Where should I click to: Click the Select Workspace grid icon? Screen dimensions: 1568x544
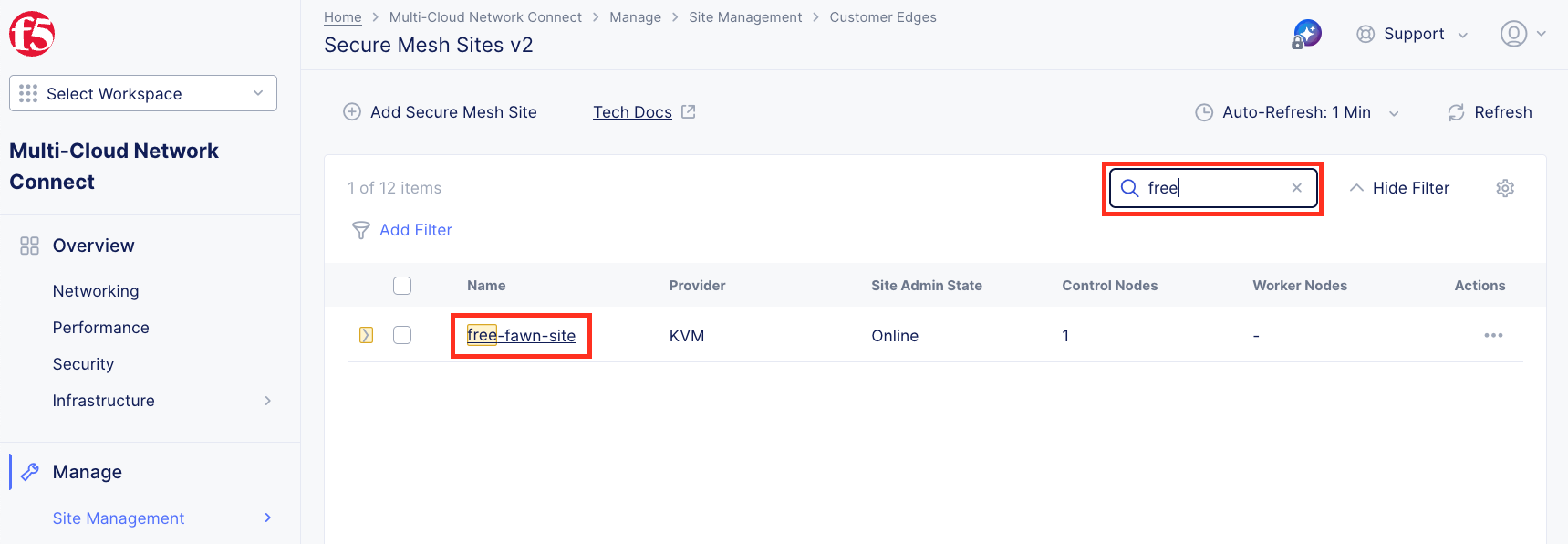(28, 93)
